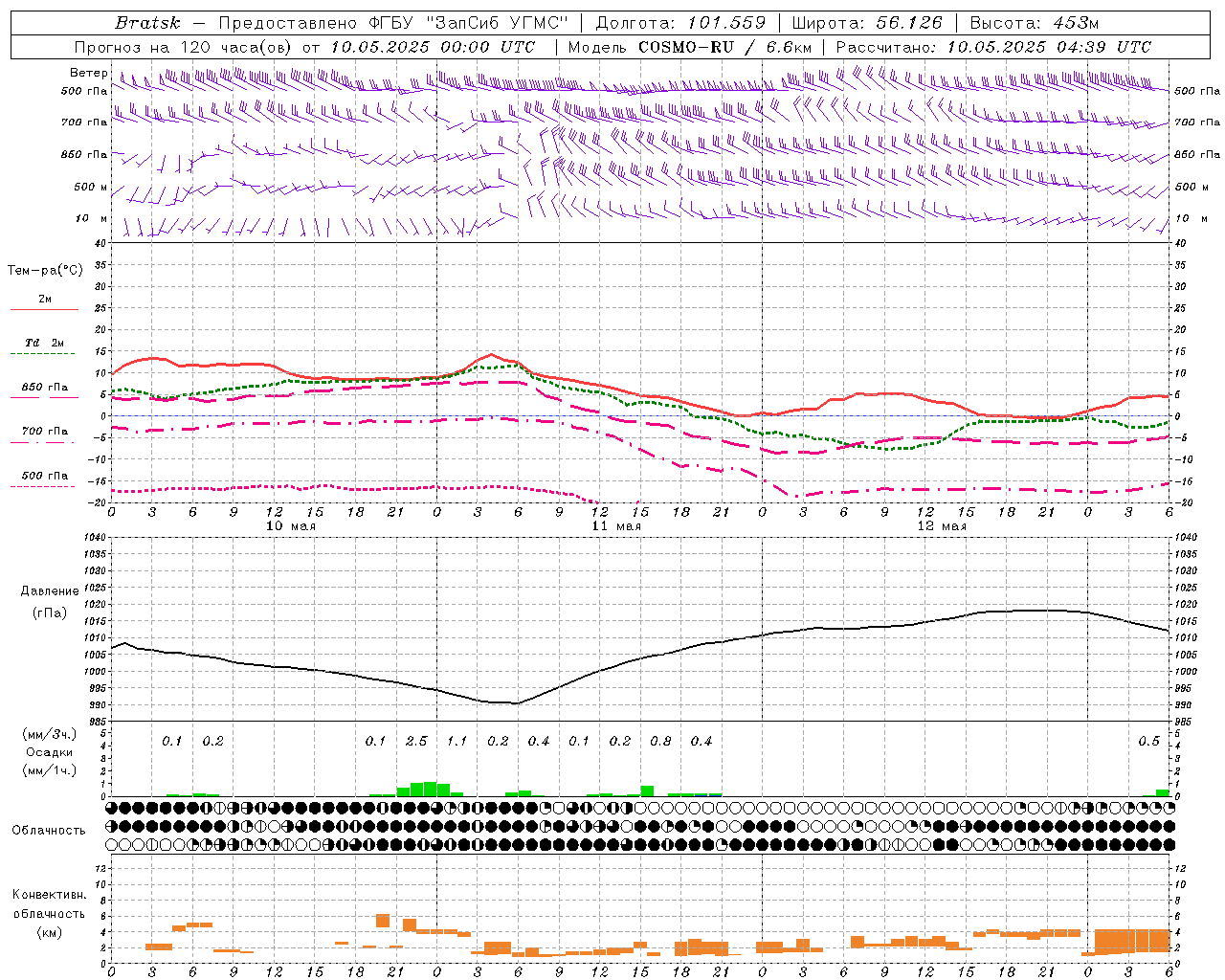Click the "11 мая" date label

(615, 526)
